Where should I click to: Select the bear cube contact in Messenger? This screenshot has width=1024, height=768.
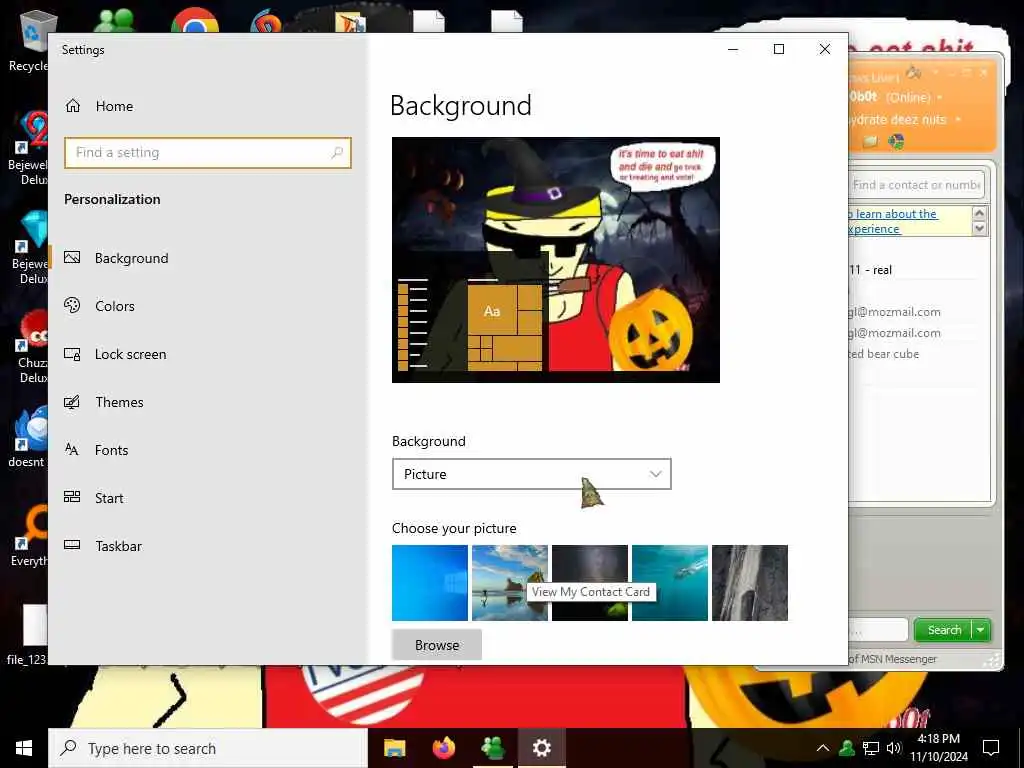tap(884, 354)
